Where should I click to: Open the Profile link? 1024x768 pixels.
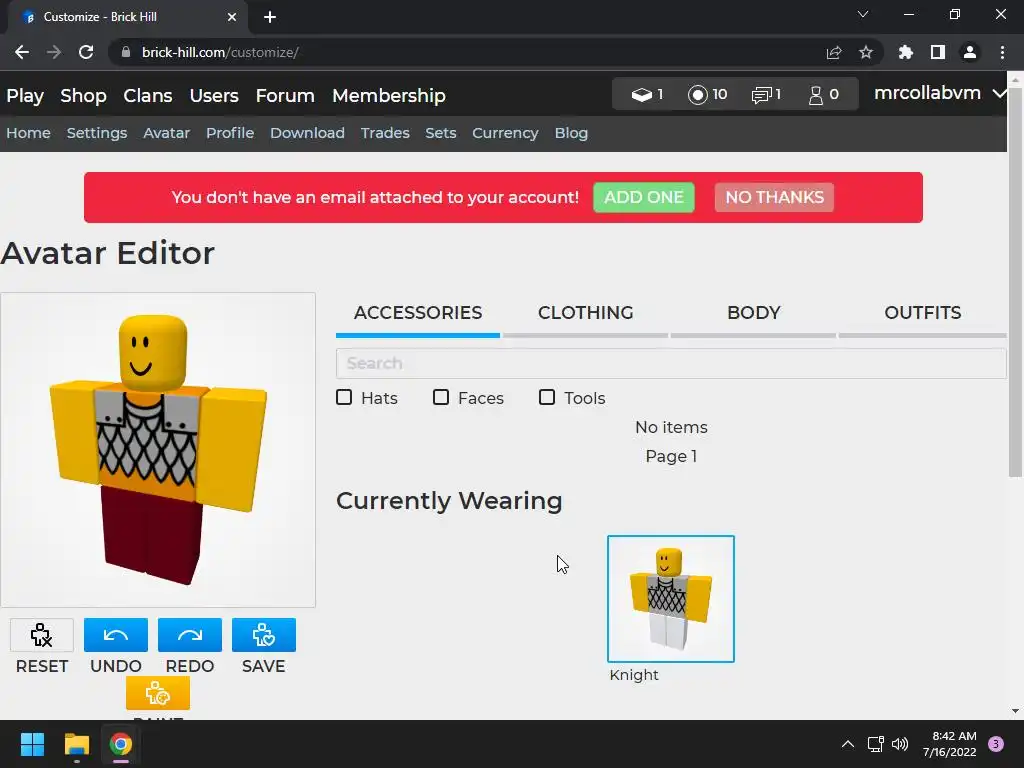click(230, 133)
